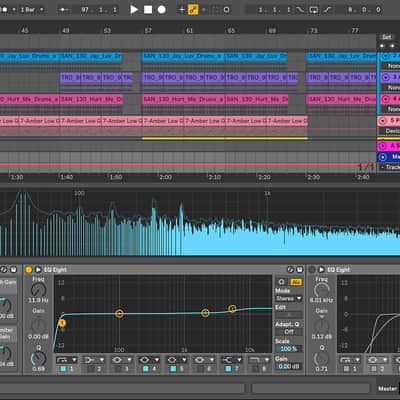400x400 pixels.
Task: Toggle the yellow spectrum analyzer button
Action: coord(296,282)
